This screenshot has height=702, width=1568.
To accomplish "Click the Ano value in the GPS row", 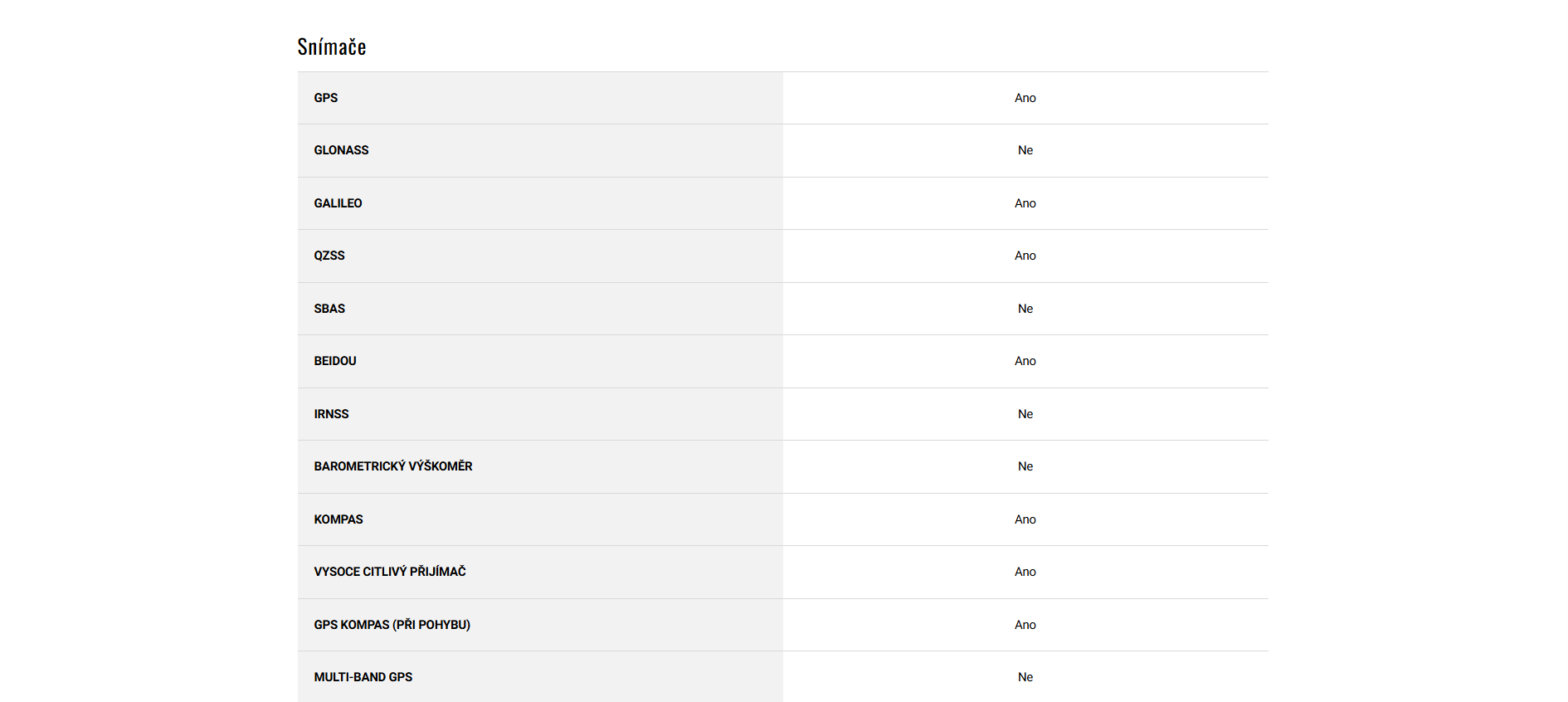I will click(x=1025, y=98).
